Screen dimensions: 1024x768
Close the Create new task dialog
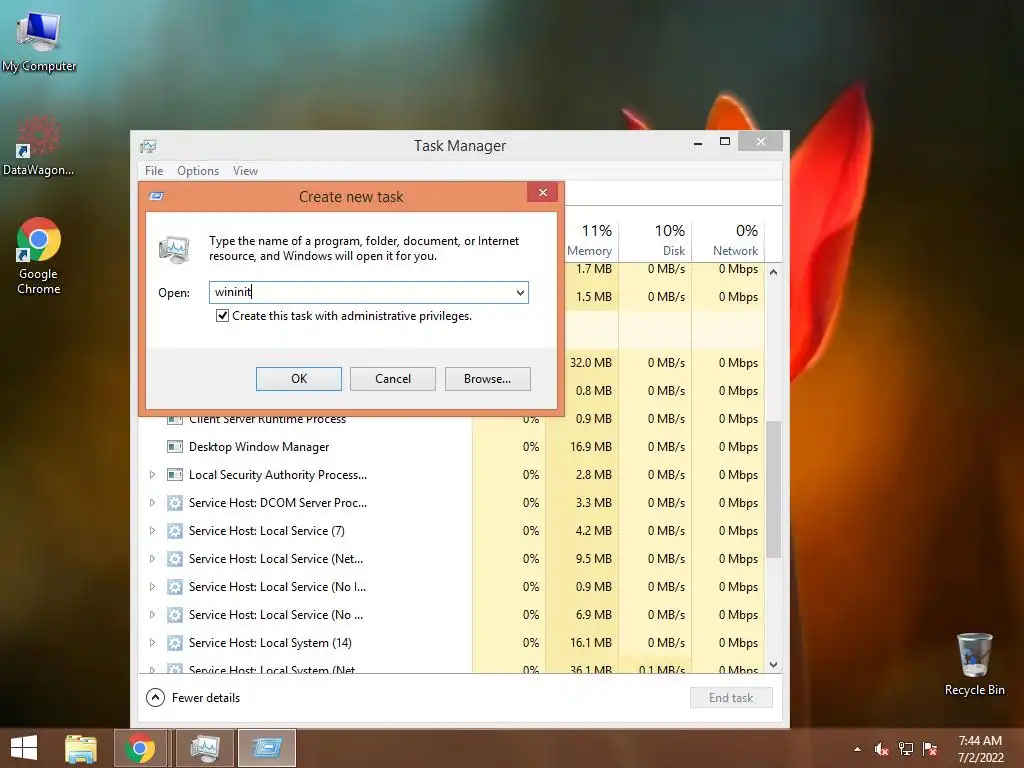coord(542,192)
